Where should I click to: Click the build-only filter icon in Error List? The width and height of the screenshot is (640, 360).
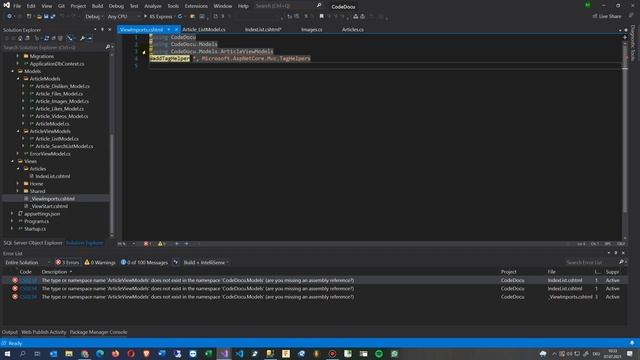click(x=176, y=262)
